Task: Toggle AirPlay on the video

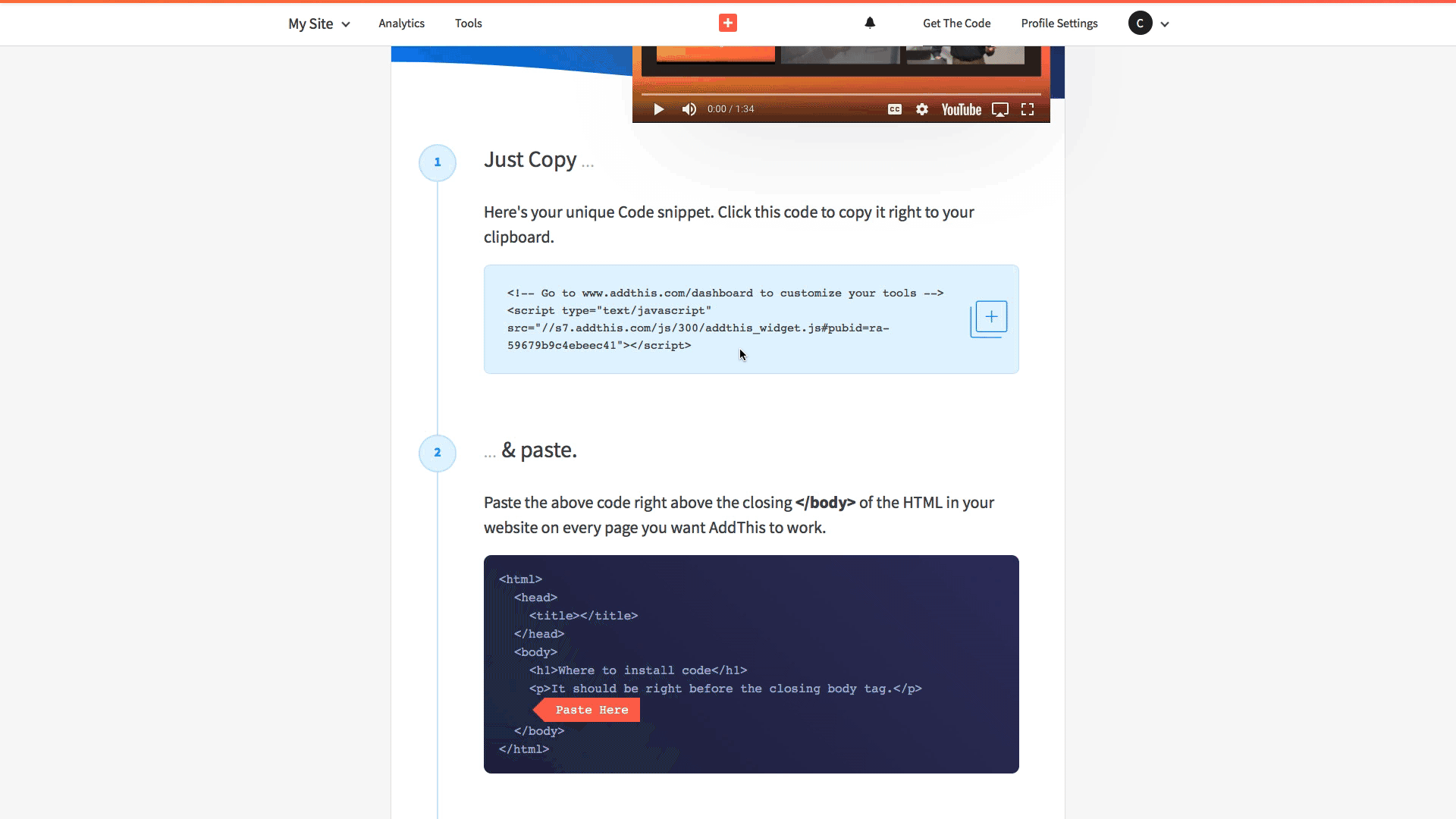Action: (1000, 109)
